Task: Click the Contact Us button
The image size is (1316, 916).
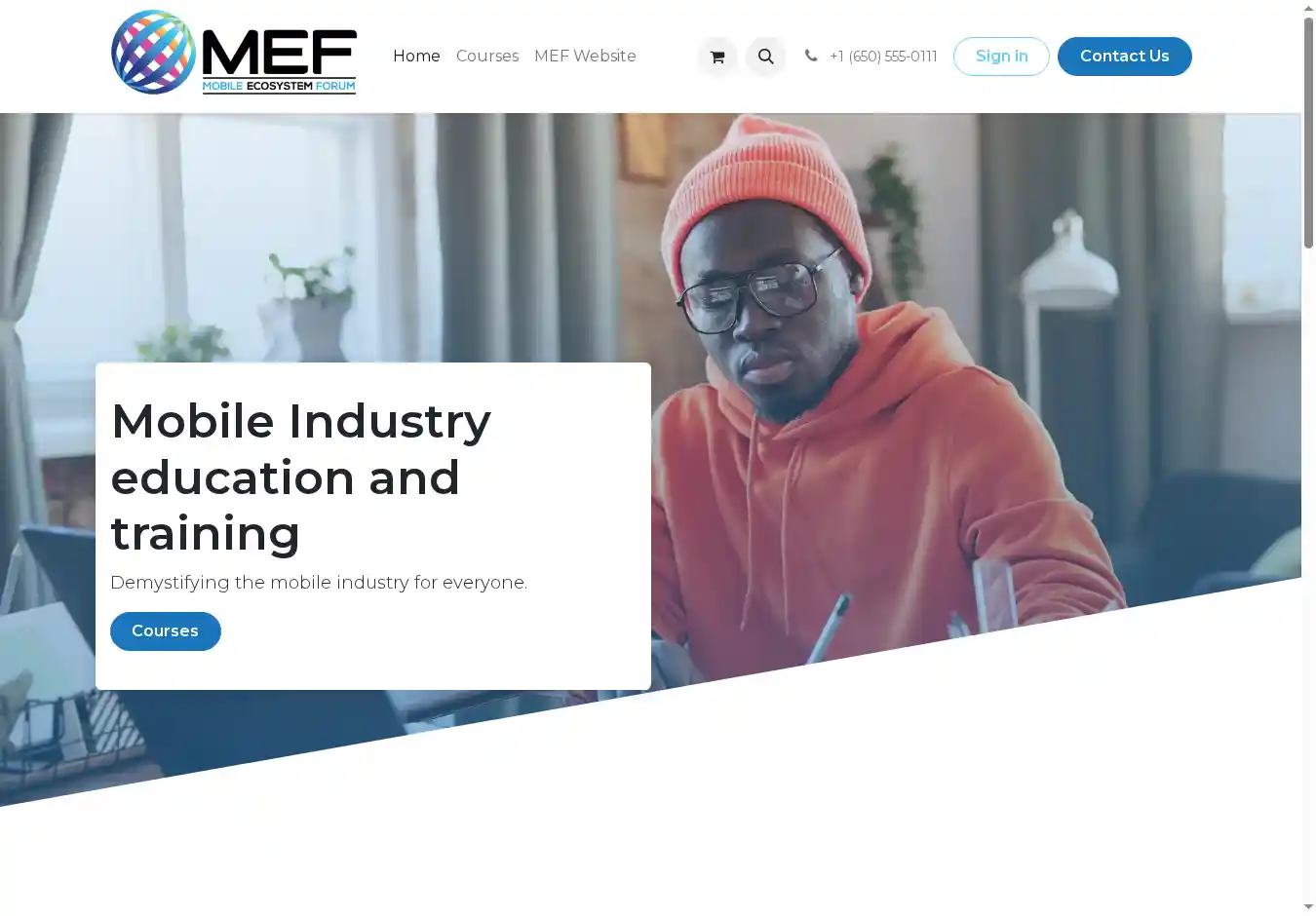Action: click(x=1125, y=57)
